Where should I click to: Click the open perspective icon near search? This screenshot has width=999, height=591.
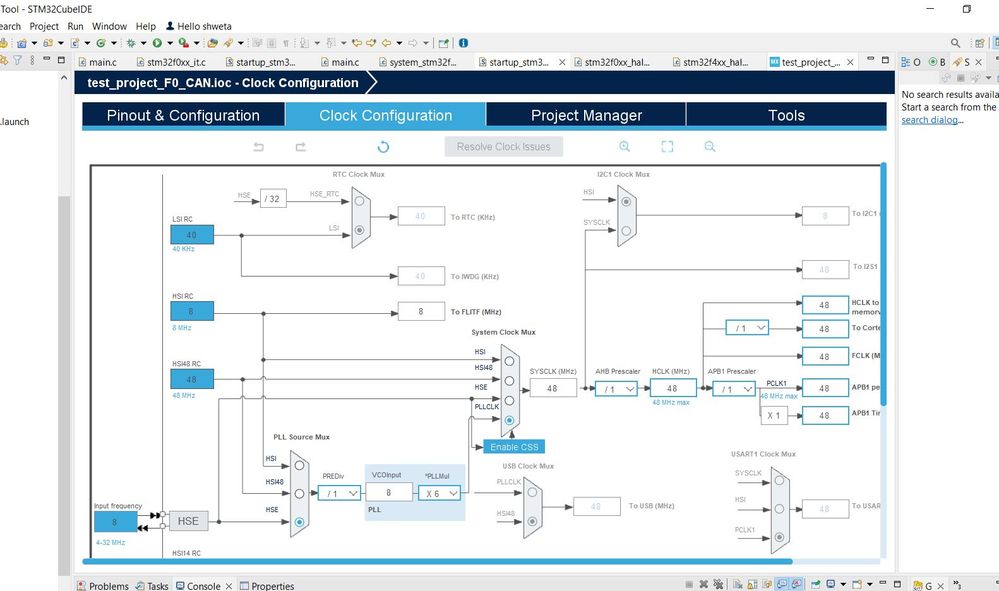coord(980,43)
